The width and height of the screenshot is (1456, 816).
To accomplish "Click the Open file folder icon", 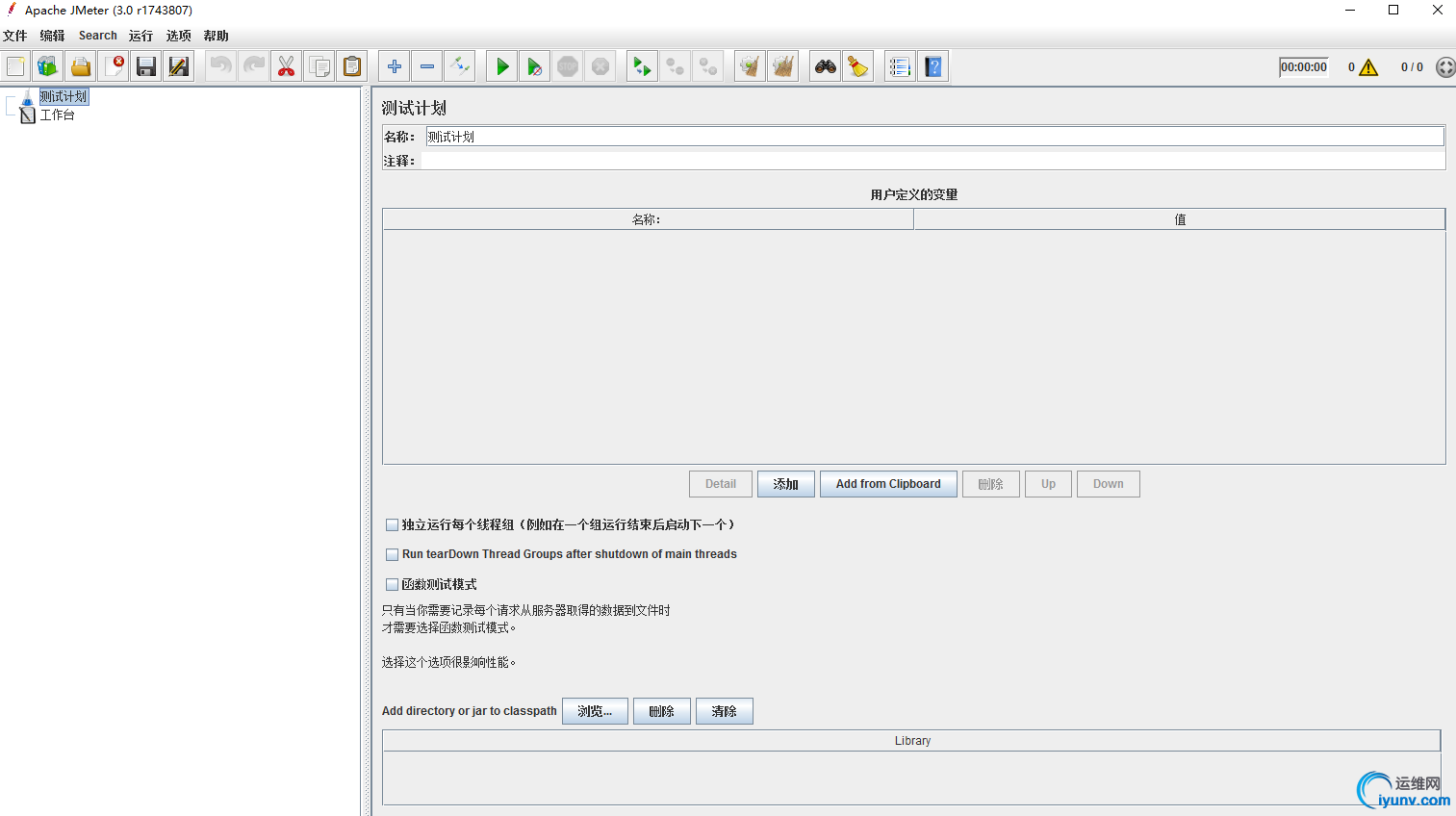I will tap(81, 66).
